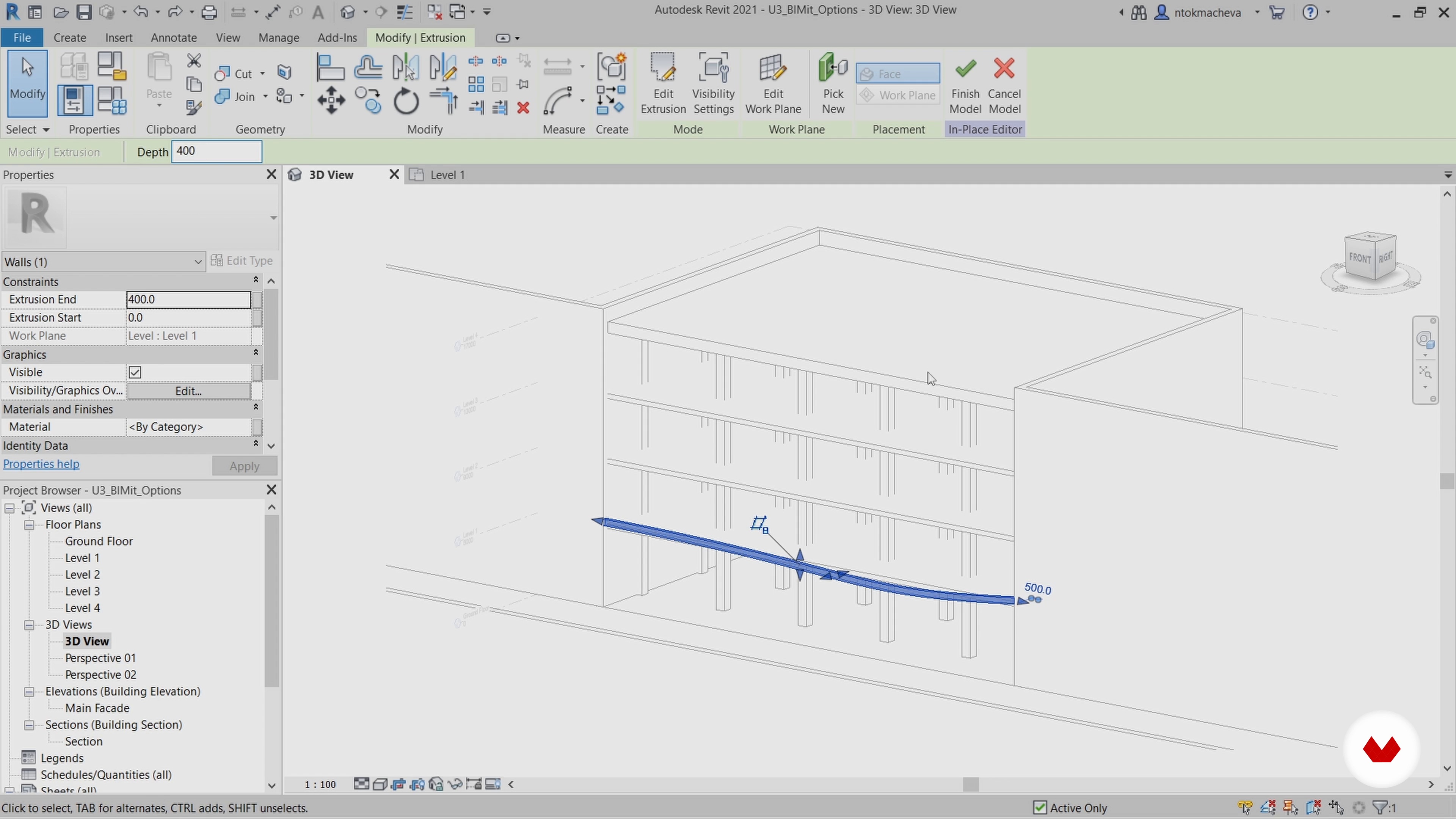Click Edit Work Plane icon

pos(773,84)
